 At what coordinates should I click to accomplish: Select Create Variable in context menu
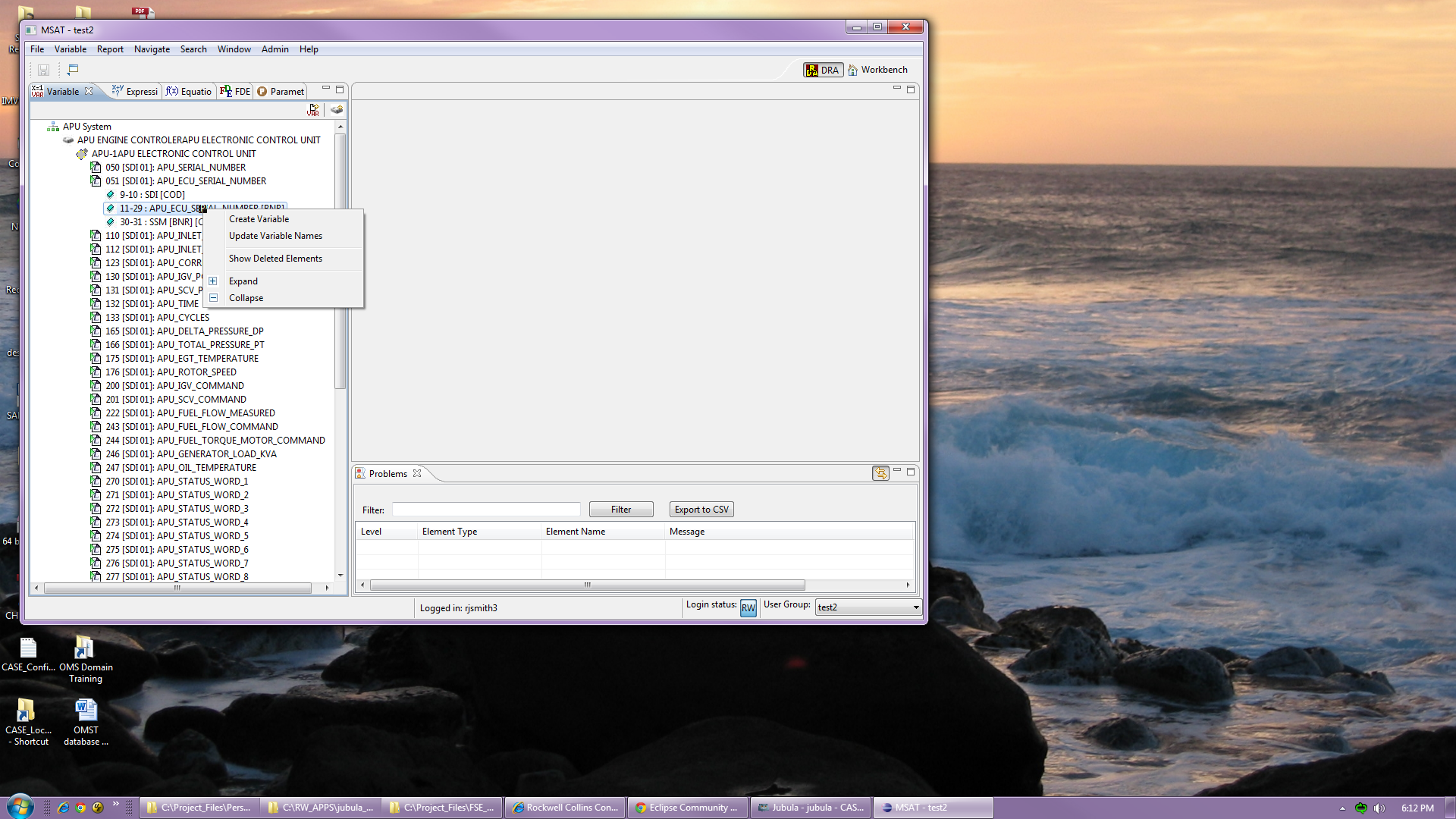point(259,219)
